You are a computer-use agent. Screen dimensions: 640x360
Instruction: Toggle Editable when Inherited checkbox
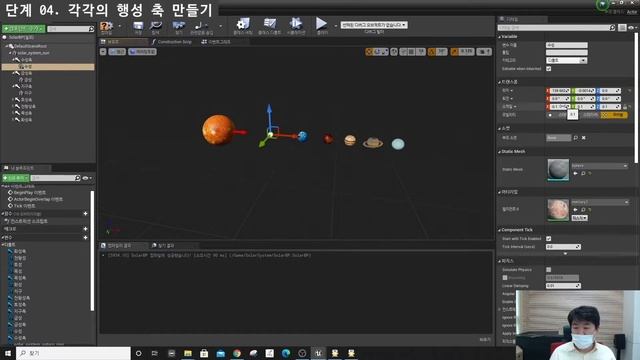[x=549, y=69]
